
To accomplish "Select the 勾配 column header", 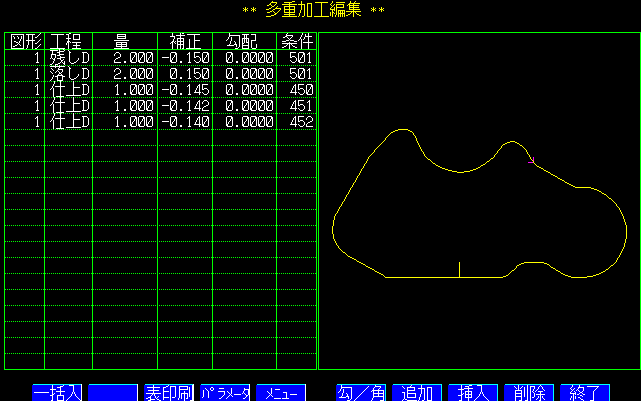I will tap(241, 41).
